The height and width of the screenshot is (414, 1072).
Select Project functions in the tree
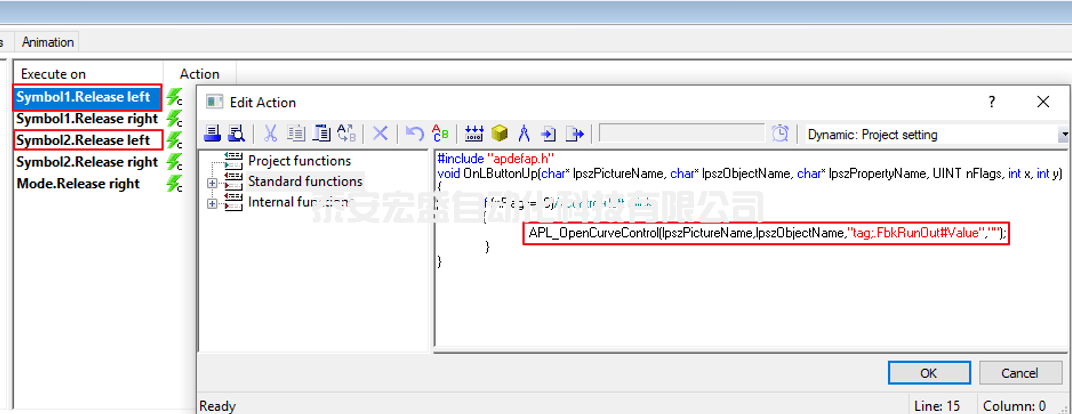pyautogui.click(x=299, y=161)
